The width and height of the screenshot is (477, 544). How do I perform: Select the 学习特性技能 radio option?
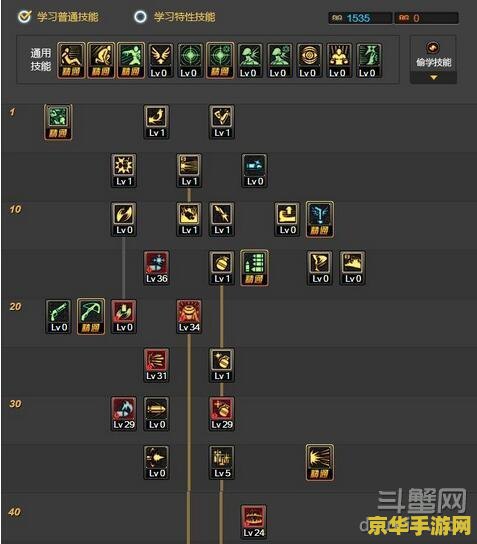click(140, 16)
